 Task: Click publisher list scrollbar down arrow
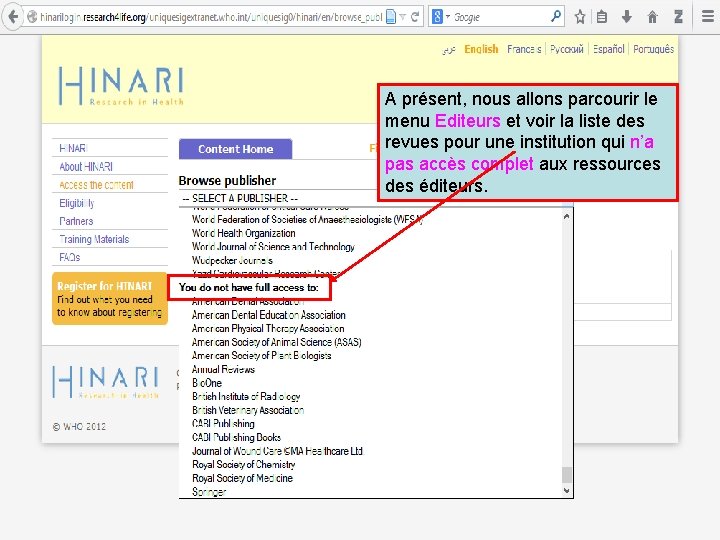(x=567, y=490)
